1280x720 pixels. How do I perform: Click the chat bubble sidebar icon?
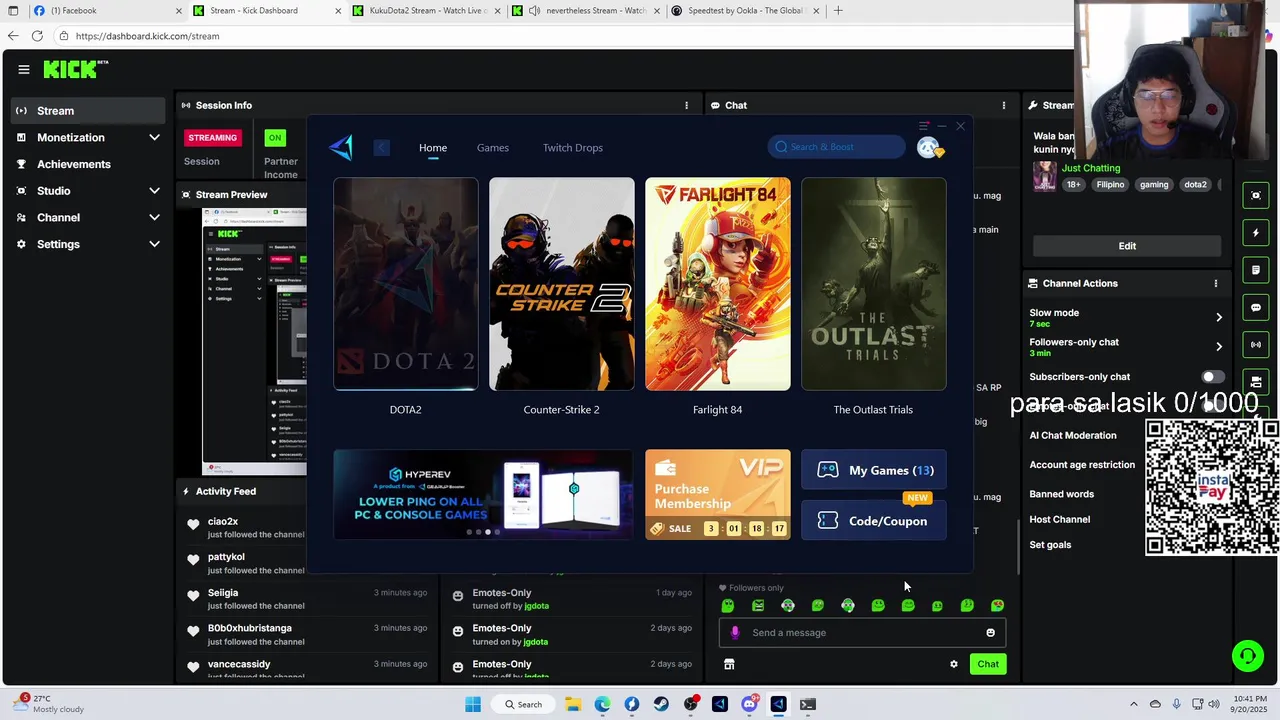[1256, 307]
